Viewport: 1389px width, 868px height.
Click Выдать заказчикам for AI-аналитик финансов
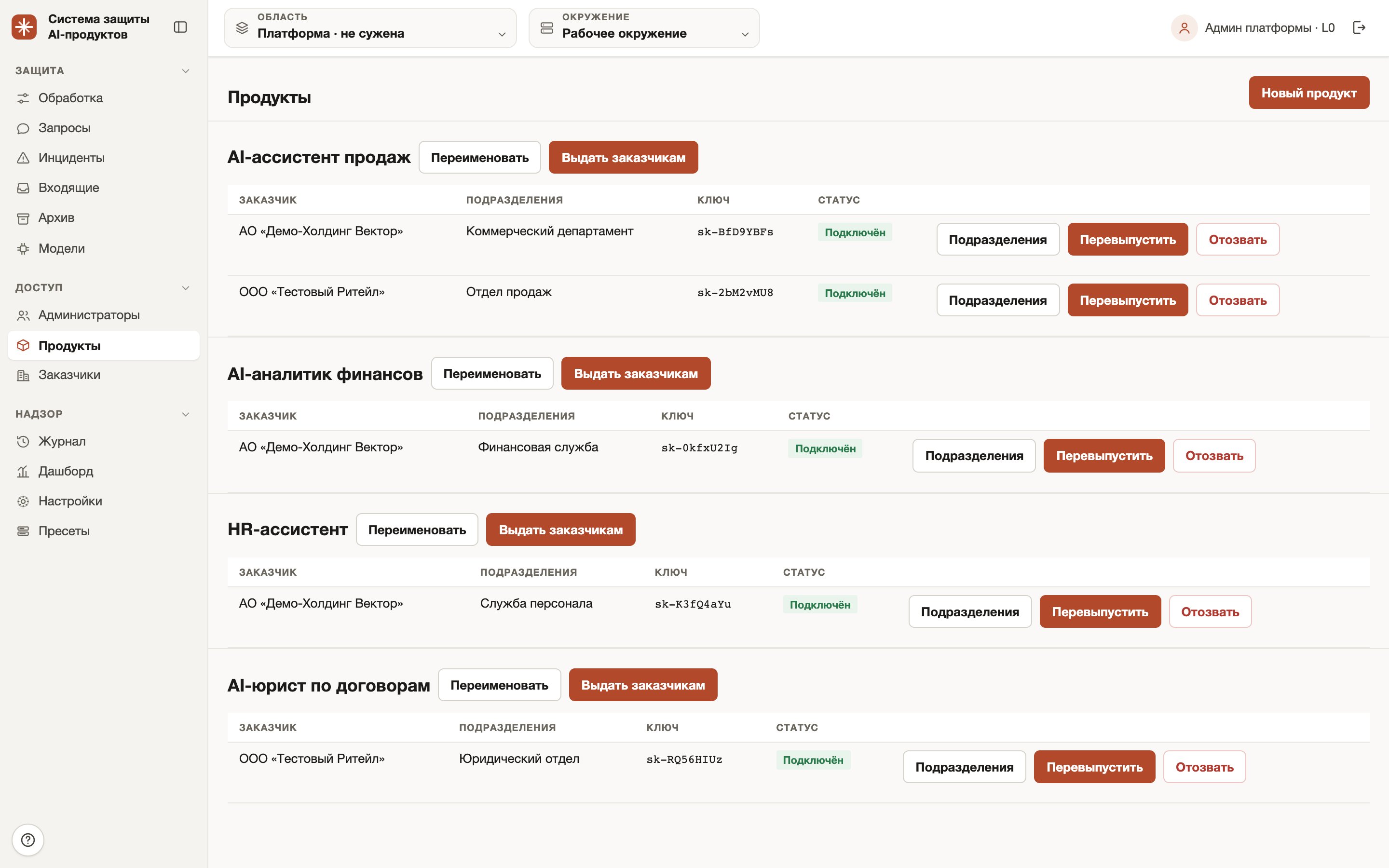tap(635, 374)
